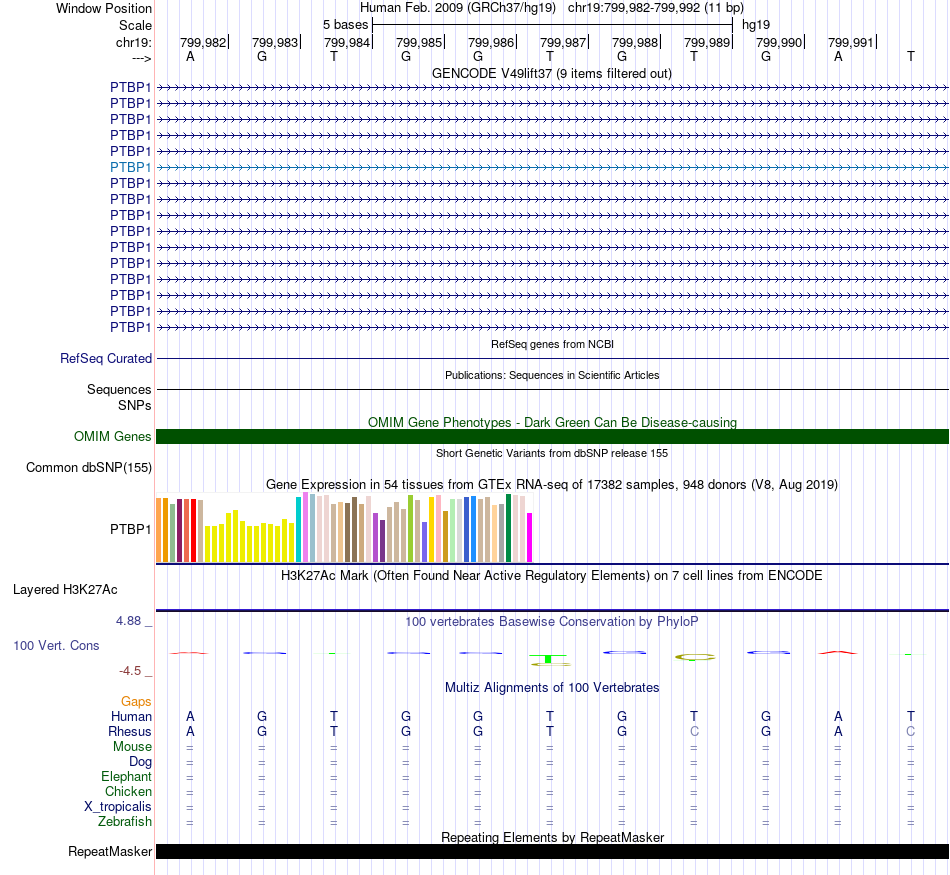Click the dark green bar in the GTEx chart
The width and height of the screenshot is (950, 875).
point(508,528)
